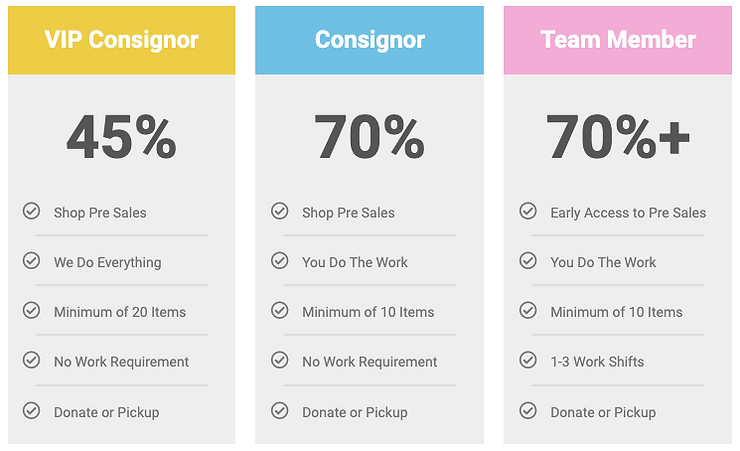Click the 1-3 Work Shifts text

coord(597,362)
